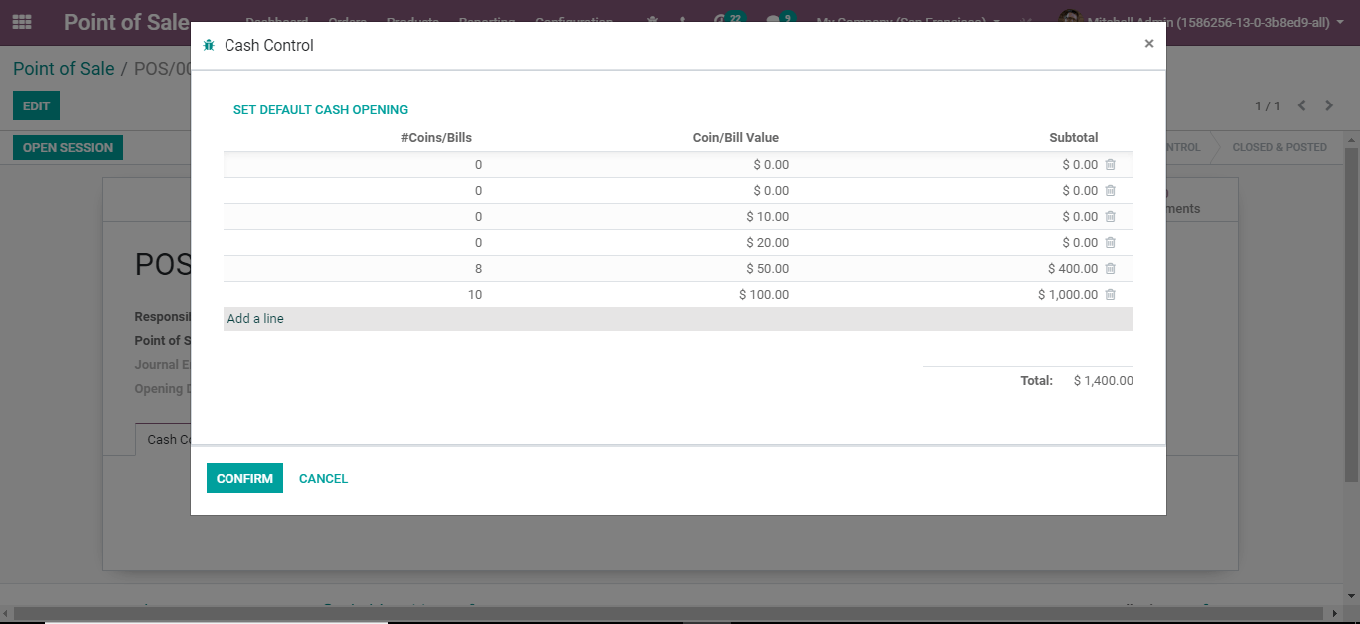The height and width of the screenshot is (624, 1360).
Task: Edit coin count 8 for $50 bills
Action: point(478,268)
